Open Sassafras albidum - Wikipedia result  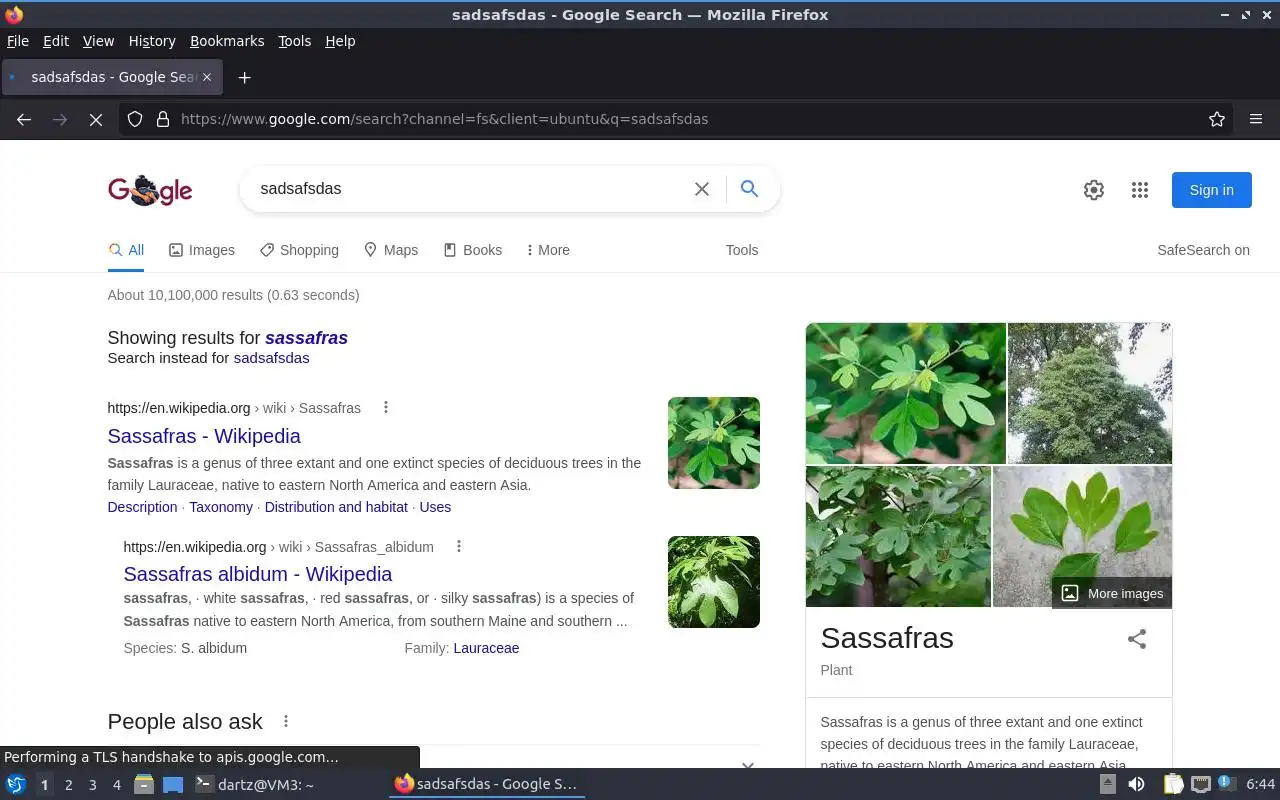258,574
